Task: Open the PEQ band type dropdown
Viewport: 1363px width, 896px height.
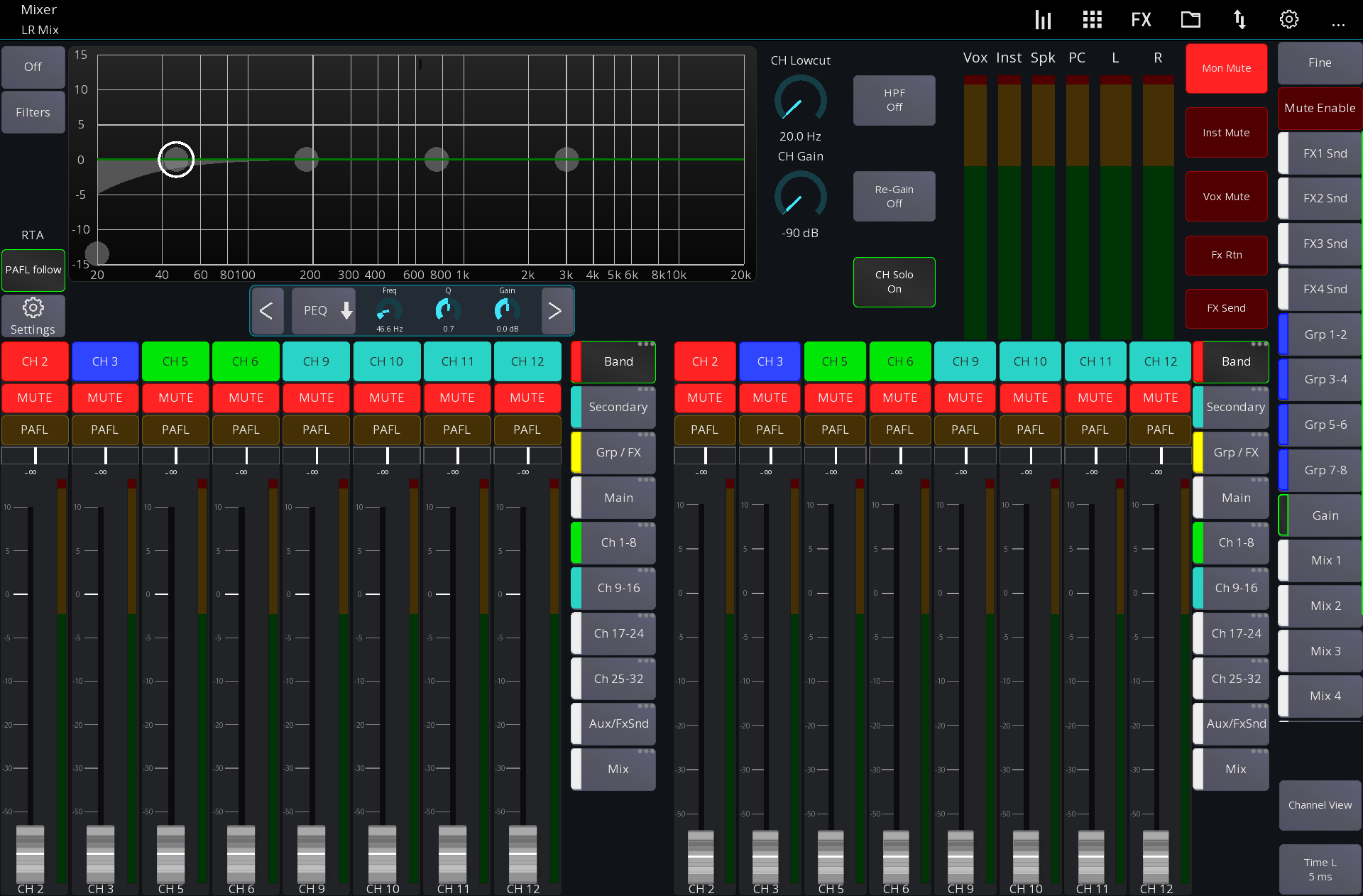Action: pos(323,311)
